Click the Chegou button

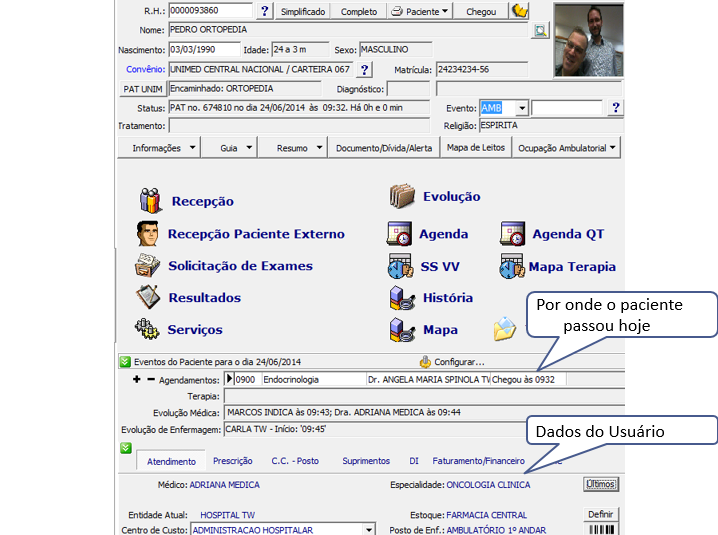[x=481, y=11]
